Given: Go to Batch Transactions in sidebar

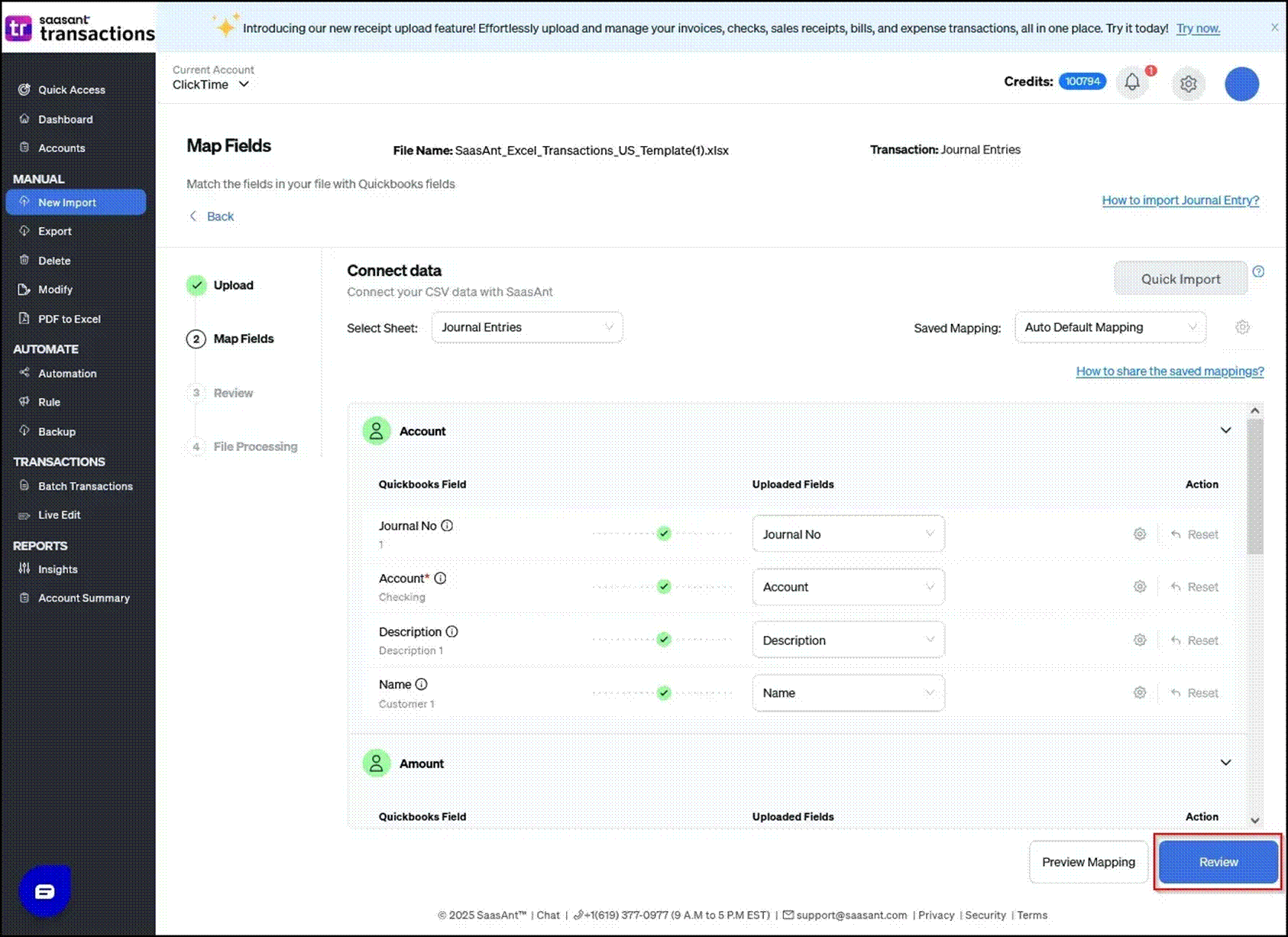Looking at the screenshot, I should 85,486.
